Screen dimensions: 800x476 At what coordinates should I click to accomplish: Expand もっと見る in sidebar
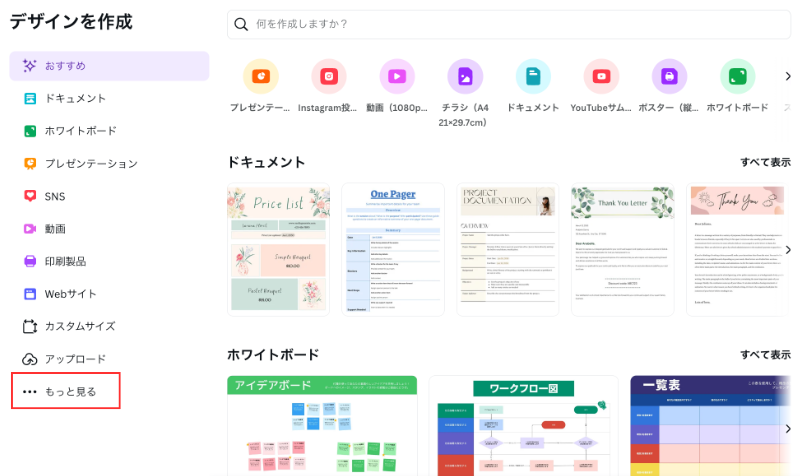(x=66, y=391)
